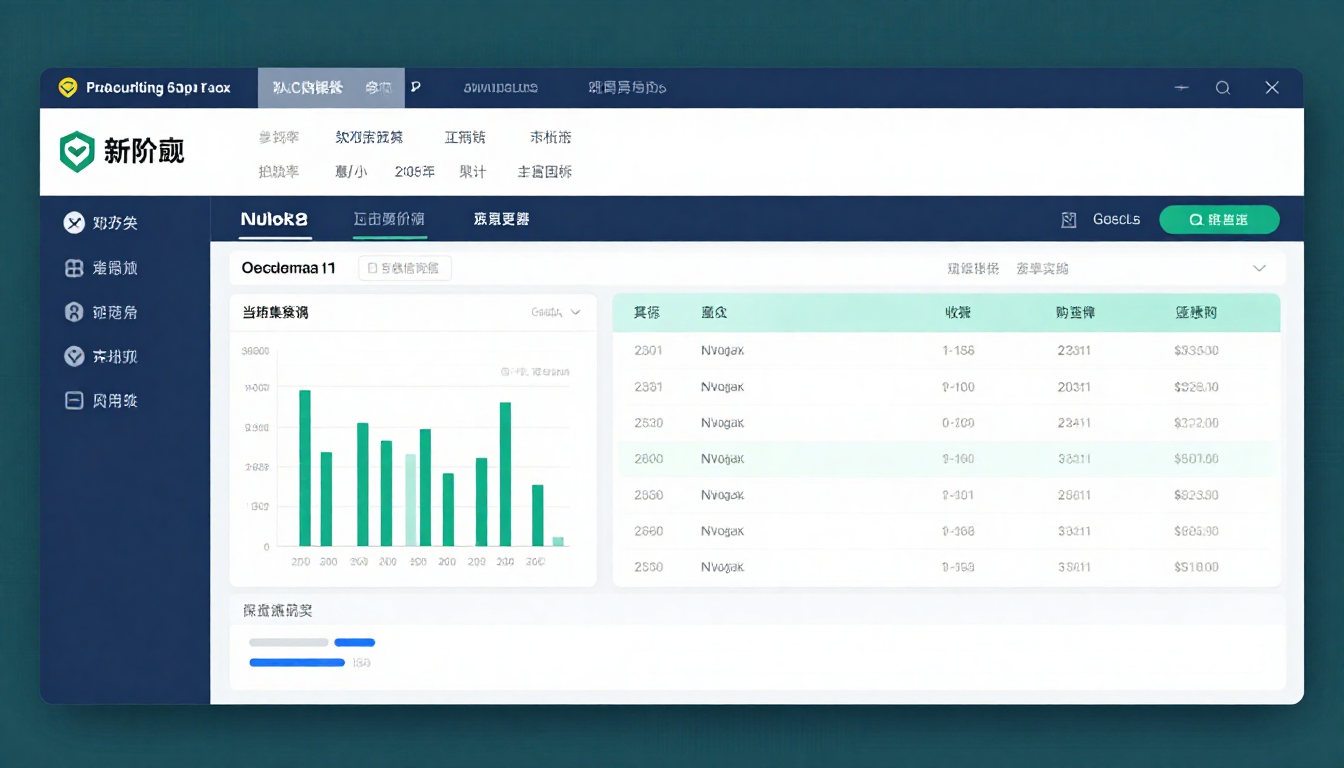Screen dimensions: 1344x768
Task: Click the long blue progress bar
Action: pyautogui.click(x=296, y=662)
